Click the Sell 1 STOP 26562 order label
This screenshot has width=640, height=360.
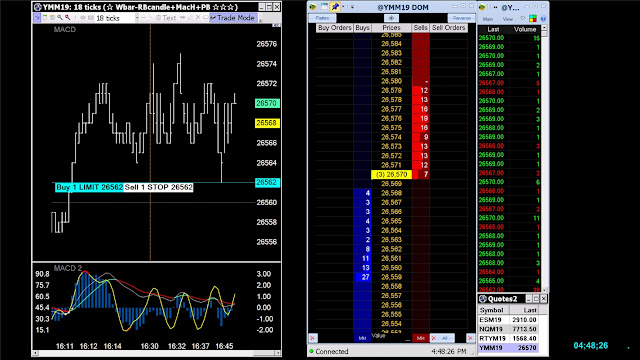pos(158,187)
